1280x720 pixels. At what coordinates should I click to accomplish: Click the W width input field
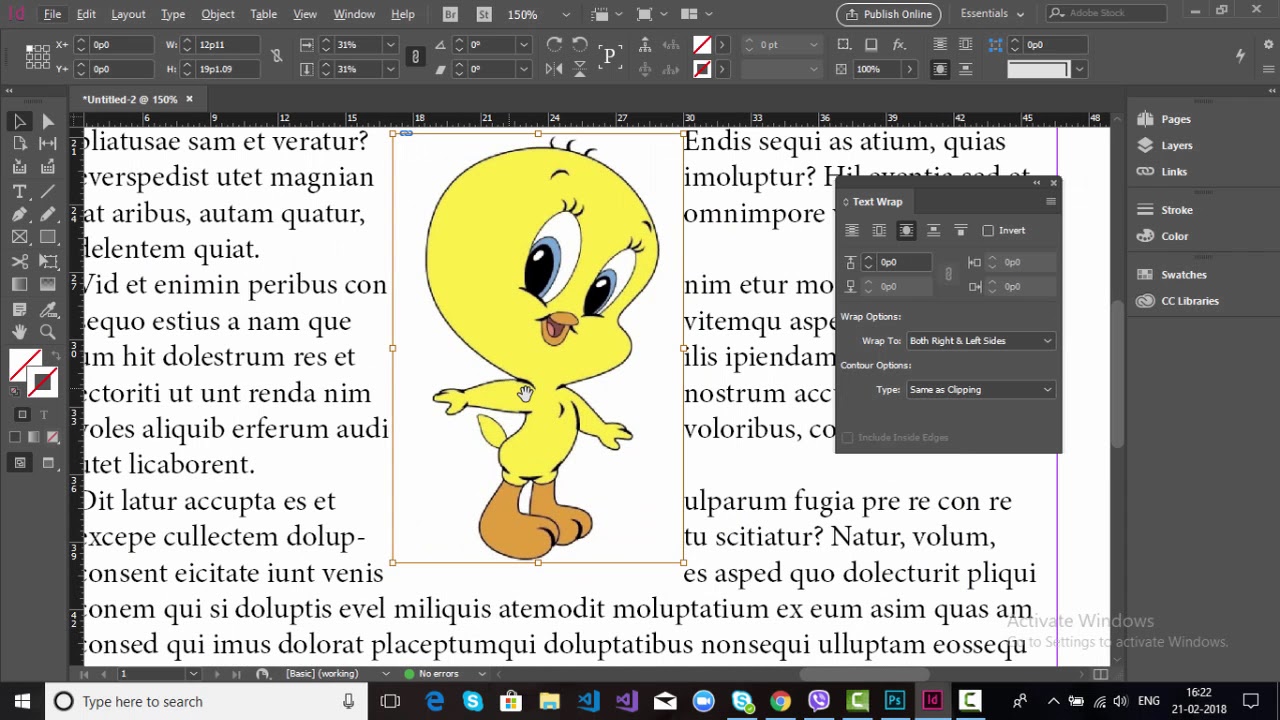(x=227, y=45)
